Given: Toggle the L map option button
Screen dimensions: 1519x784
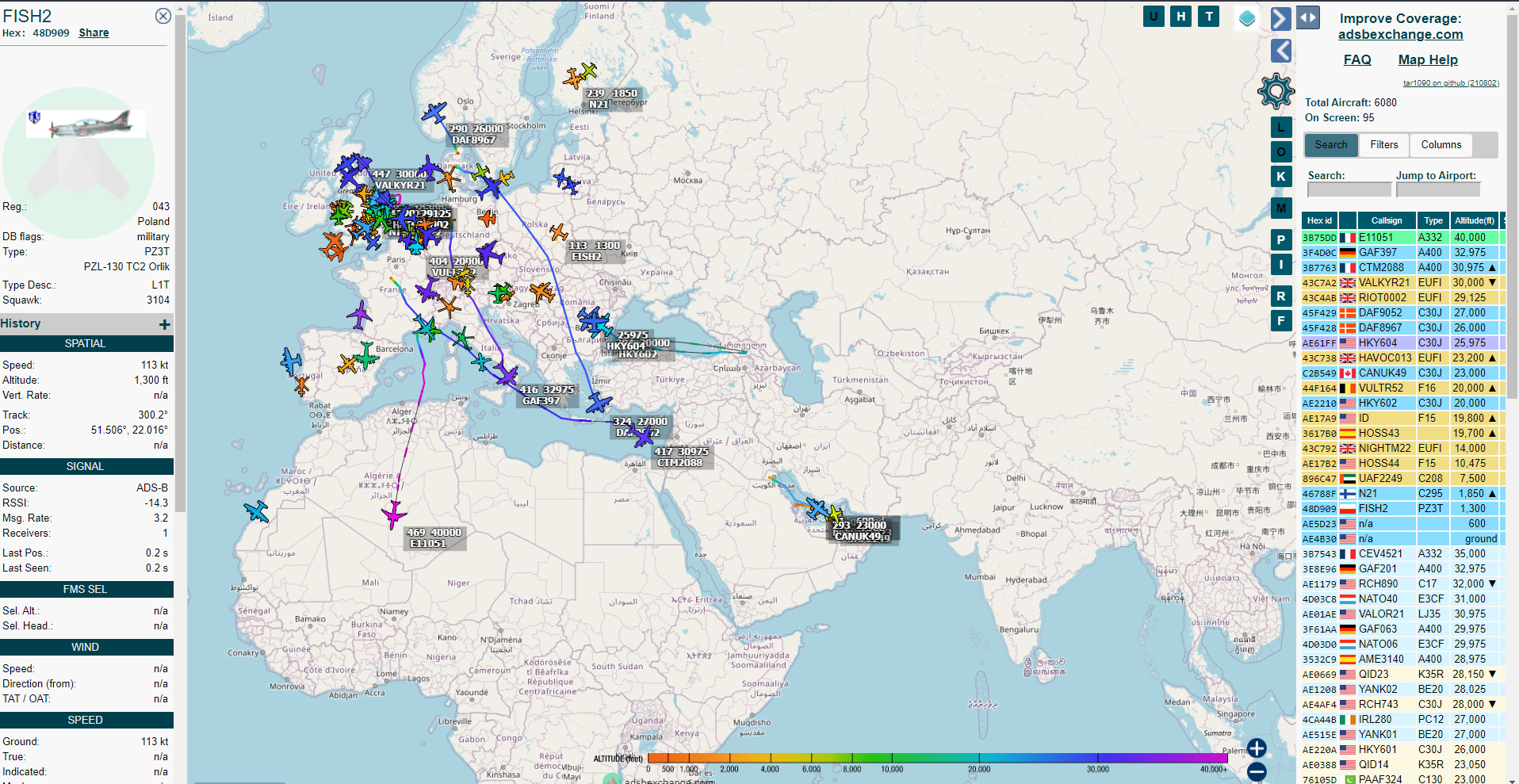Looking at the screenshot, I should (x=1281, y=127).
